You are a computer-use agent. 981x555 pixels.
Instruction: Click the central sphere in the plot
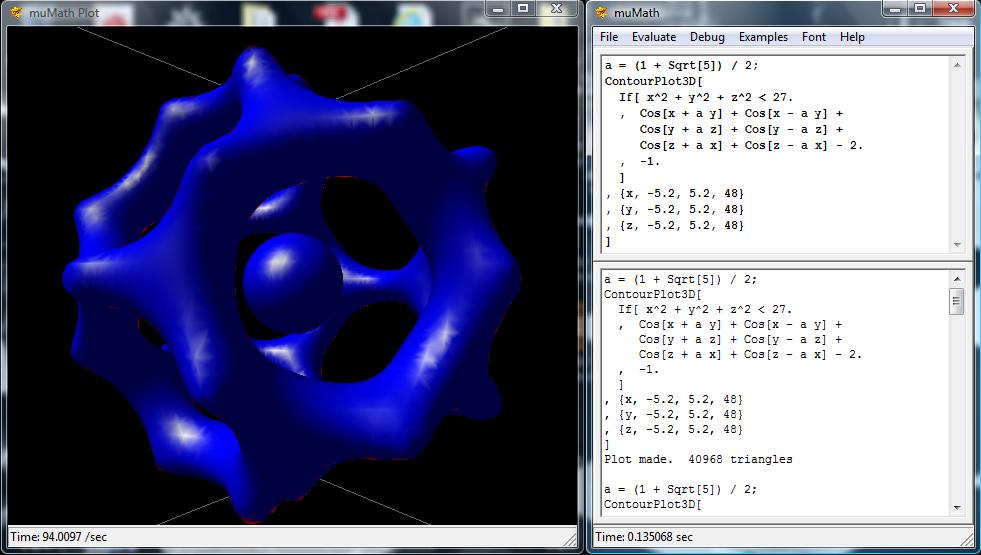293,283
